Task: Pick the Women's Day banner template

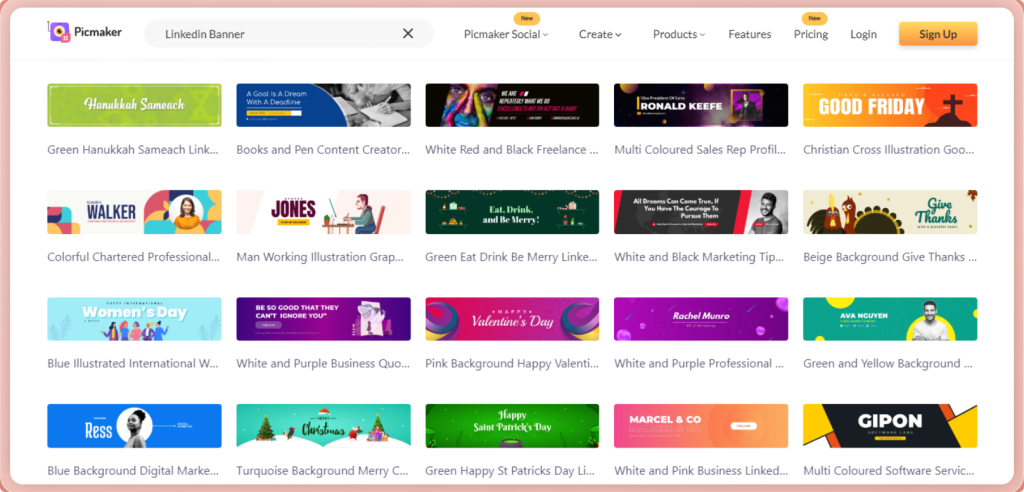Action: [x=134, y=319]
